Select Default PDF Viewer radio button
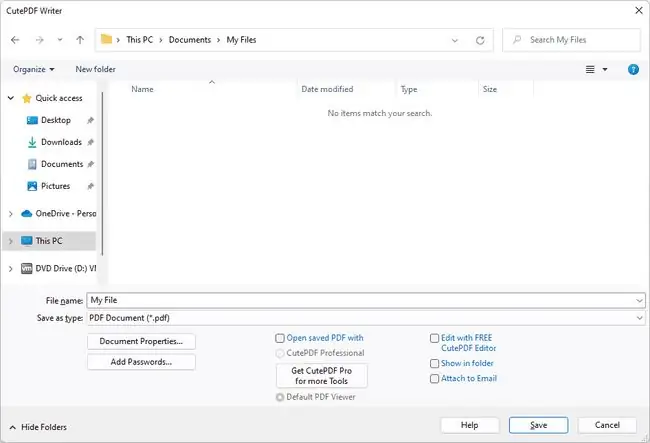Viewport: 650px width, 443px height. 280,397
